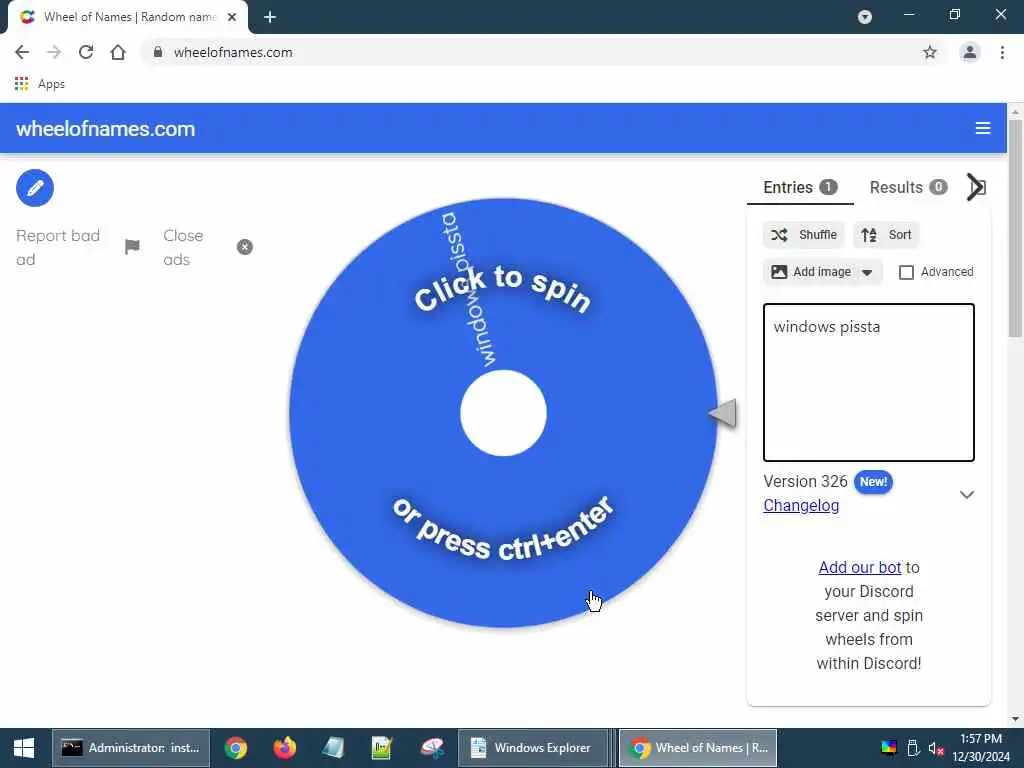This screenshot has width=1024, height=768.
Task: Select the Wheel of Names browser tab
Action: coord(129,17)
